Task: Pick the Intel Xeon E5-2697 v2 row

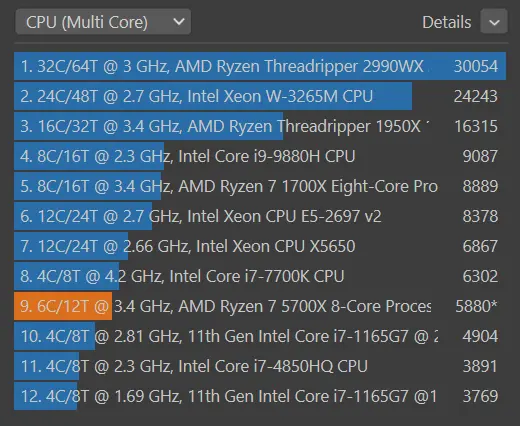Action: [260, 216]
